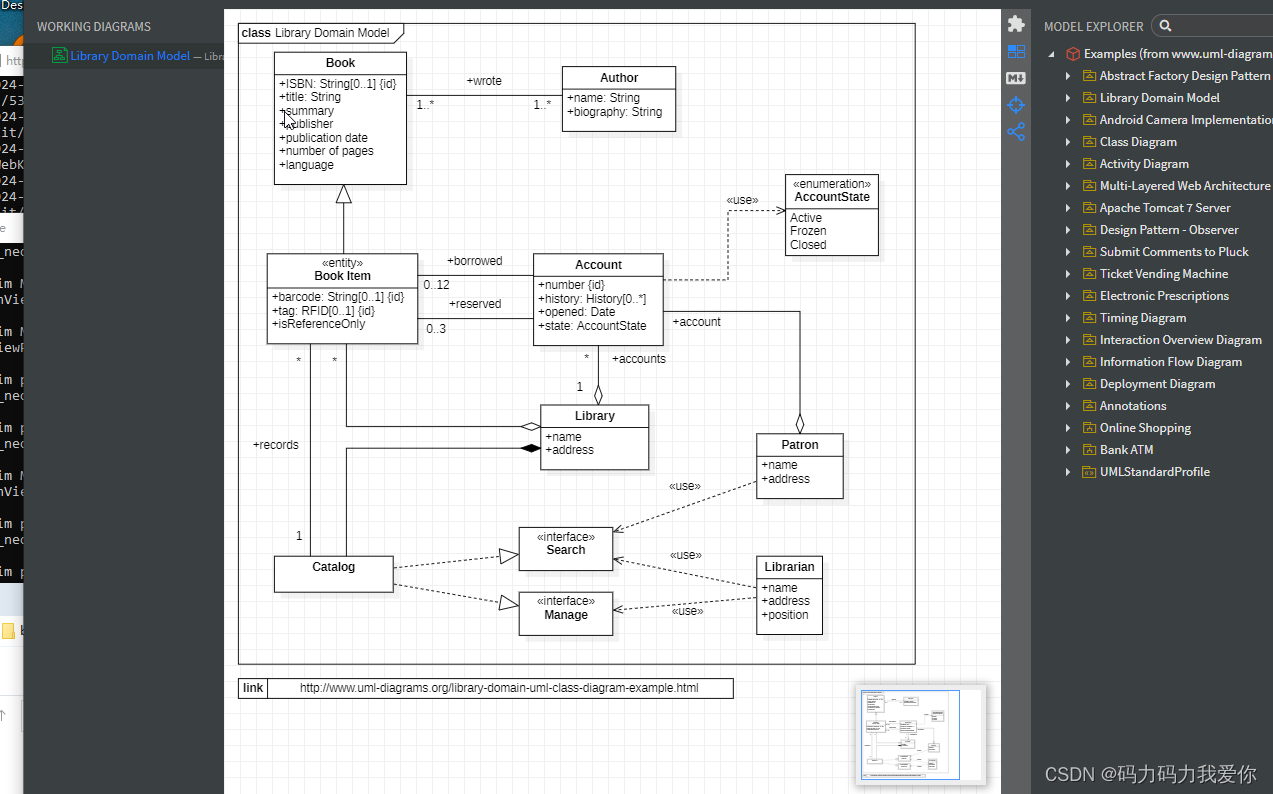Expand the Activity Diagram package node
Viewport: 1273px width, 794px height.
(1068, 164)
